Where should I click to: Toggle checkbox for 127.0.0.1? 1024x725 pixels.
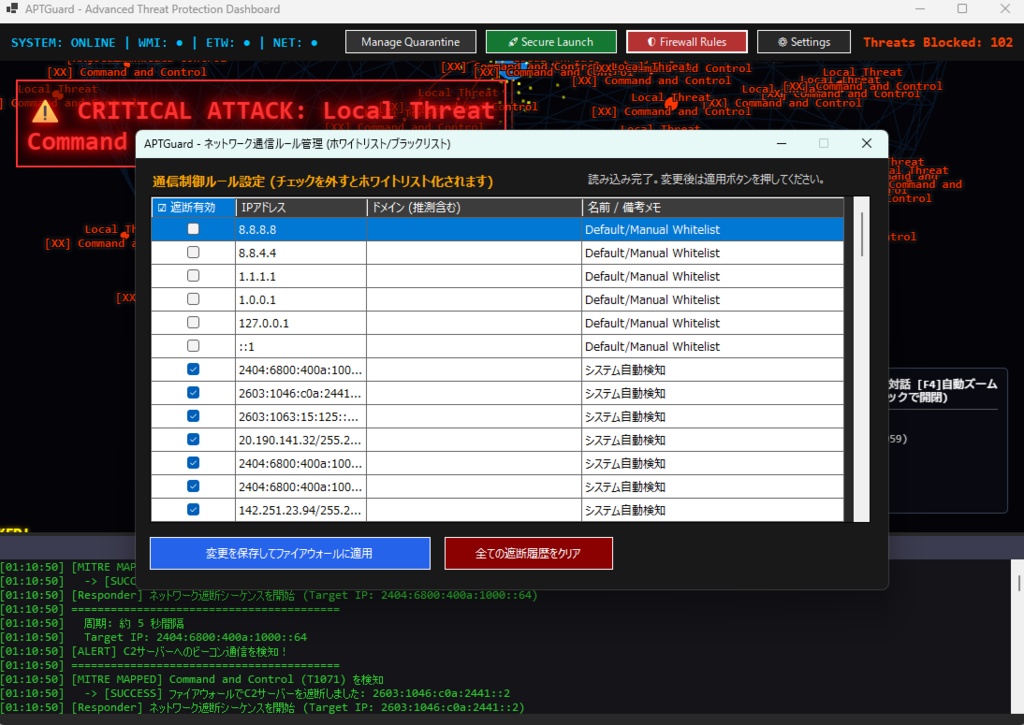pos(193,323)
